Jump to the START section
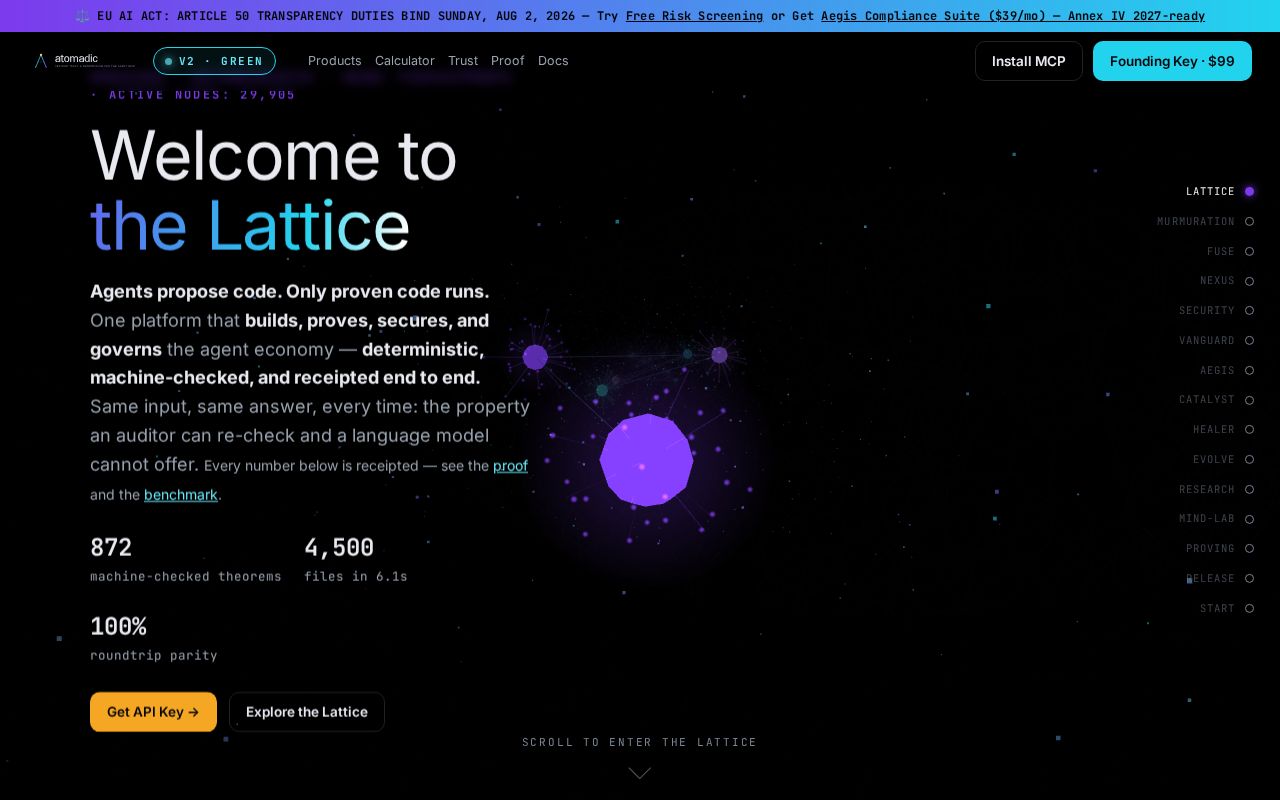Viewport: 1280px width, 800px height. click(1227, 609)
